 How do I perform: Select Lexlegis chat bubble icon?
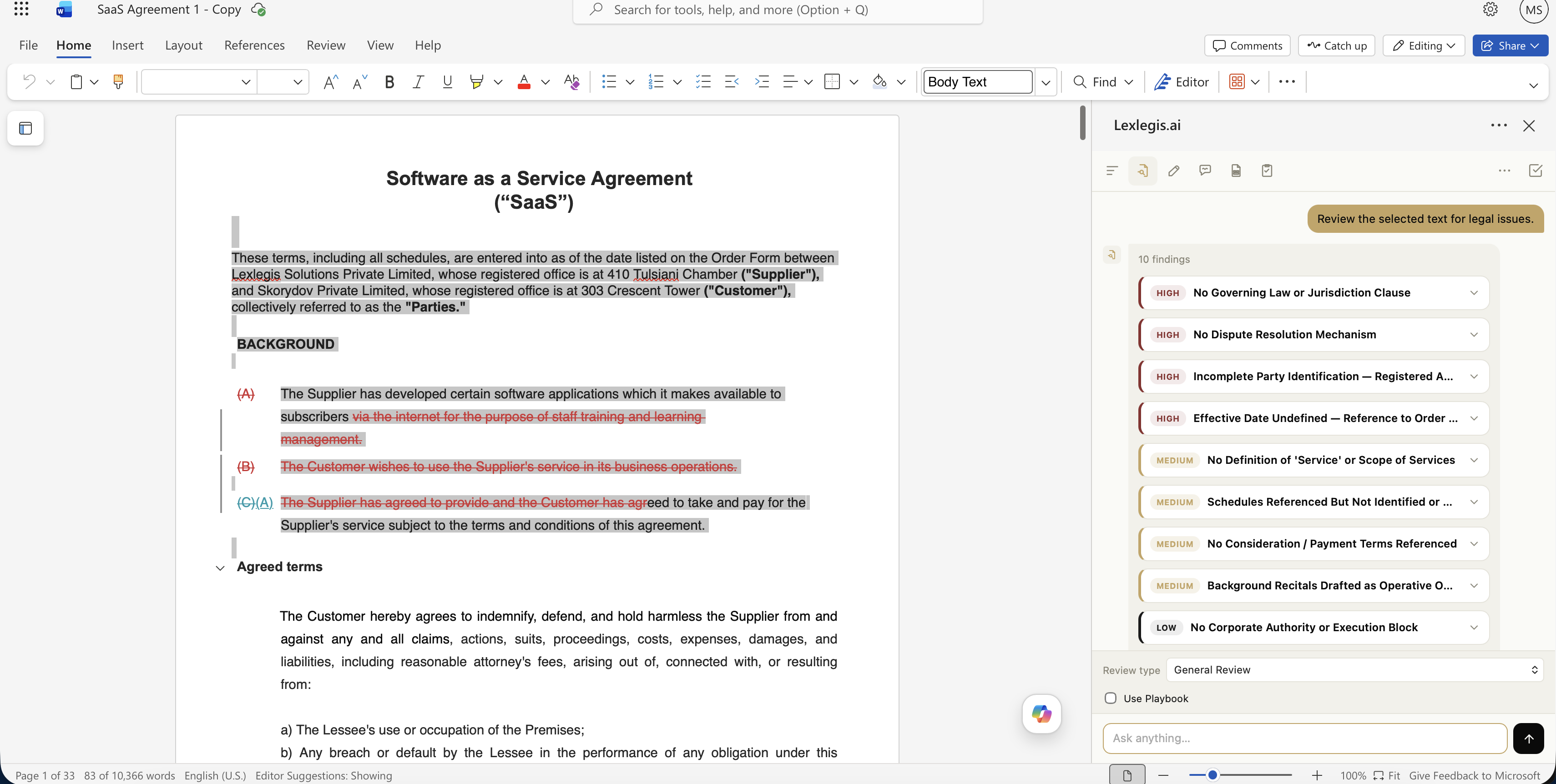point(1205,171)
